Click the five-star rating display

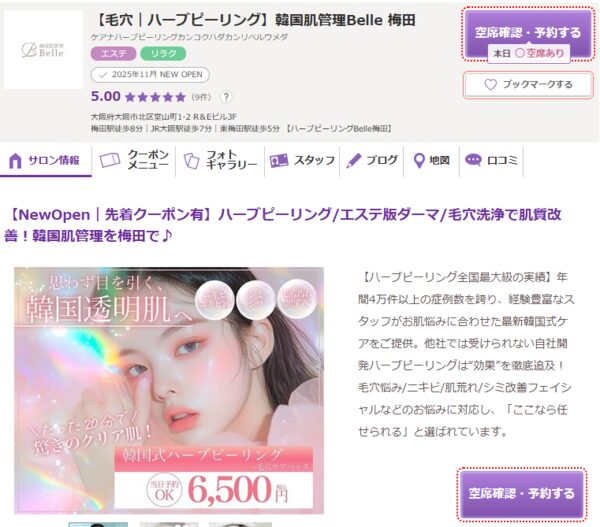click(x=155, y=97)
